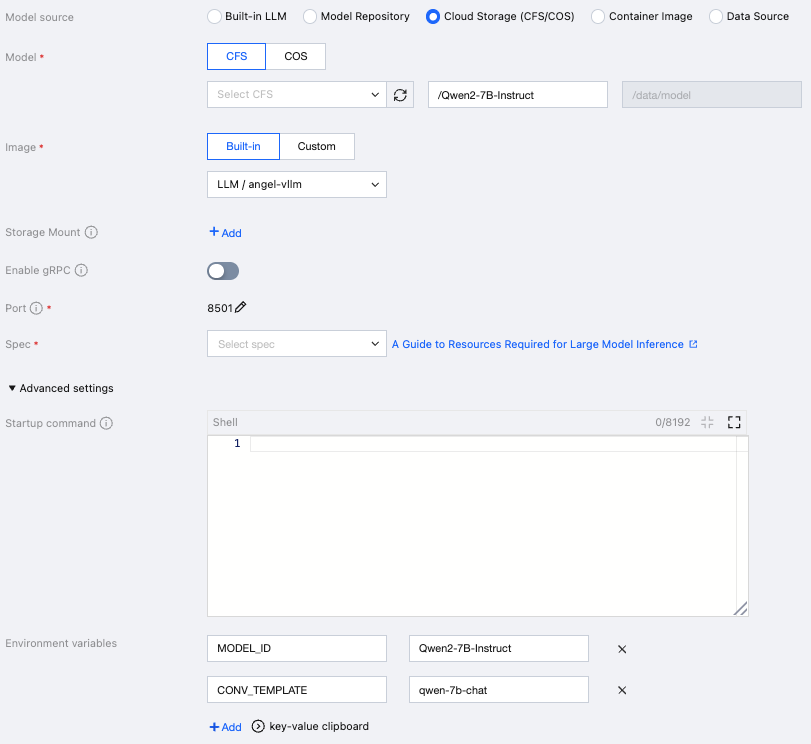The height and width of the screenshot is (744, 811).
Task: Grab the resize handle of the Shell editor
Action: pos(741,608)
